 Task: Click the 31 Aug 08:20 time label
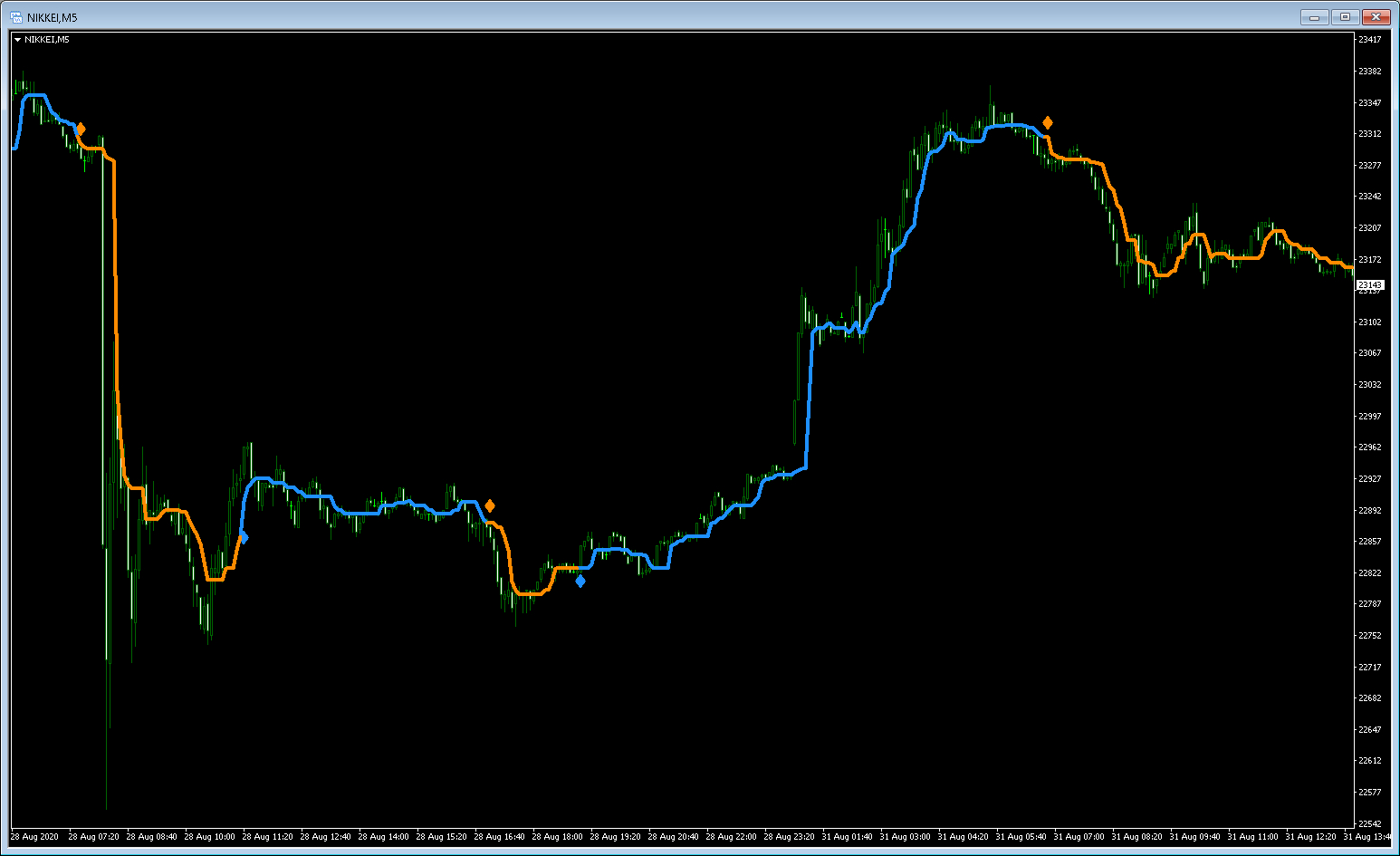(x=1136, y=837)
